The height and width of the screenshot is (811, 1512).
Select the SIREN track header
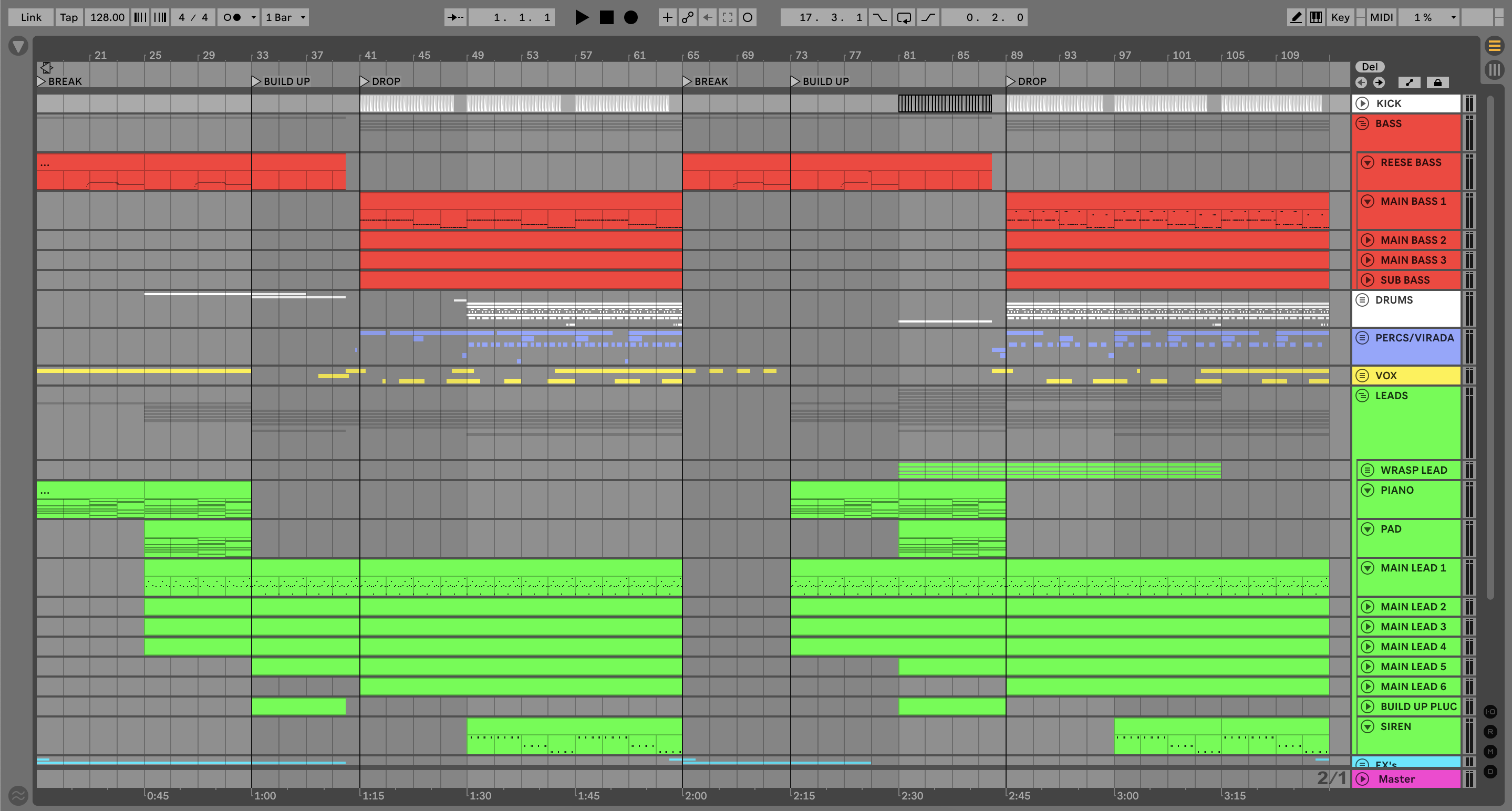pos(1409,735)
